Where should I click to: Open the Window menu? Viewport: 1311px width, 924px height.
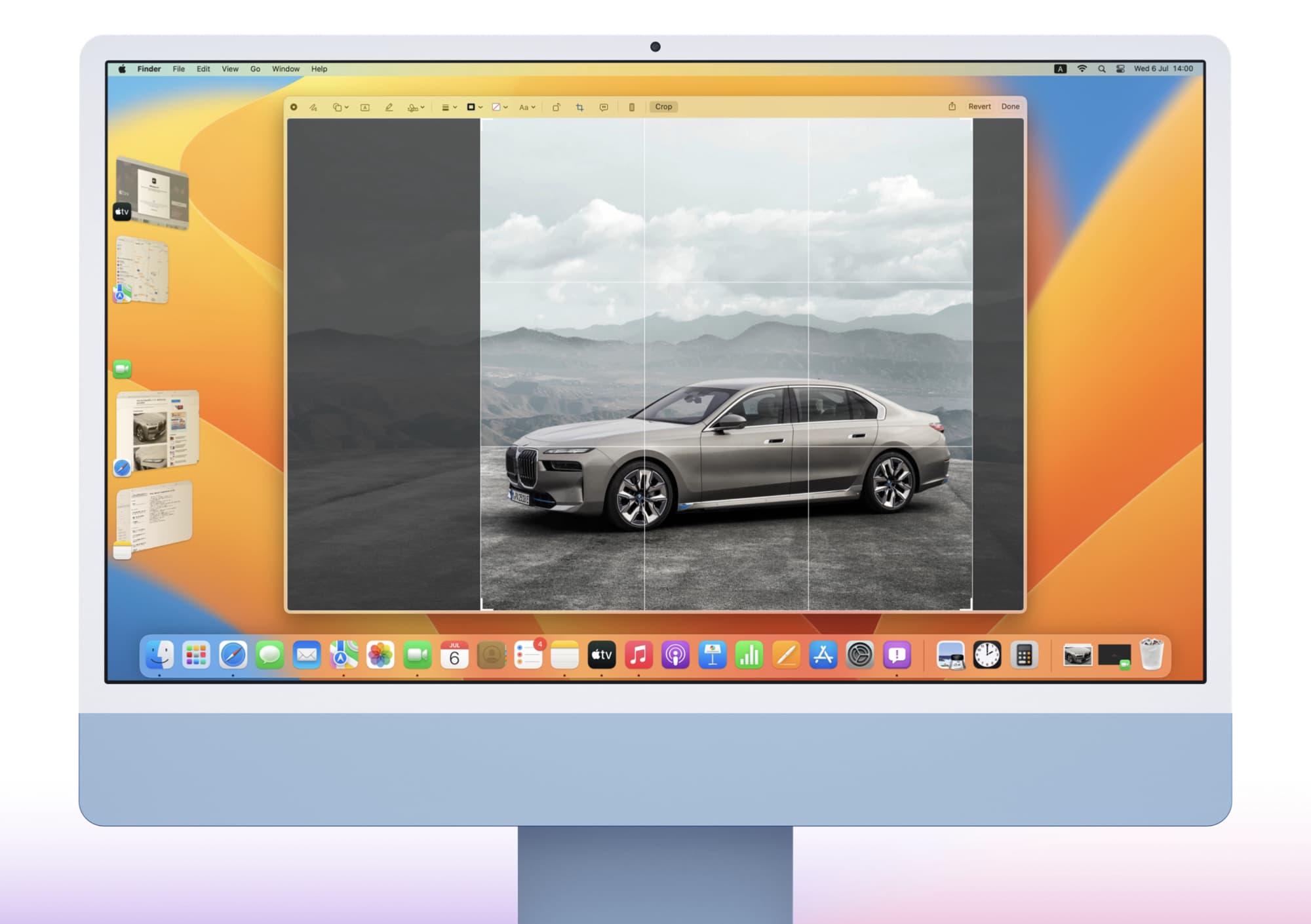pyautogui.click(x=285, y=69)
